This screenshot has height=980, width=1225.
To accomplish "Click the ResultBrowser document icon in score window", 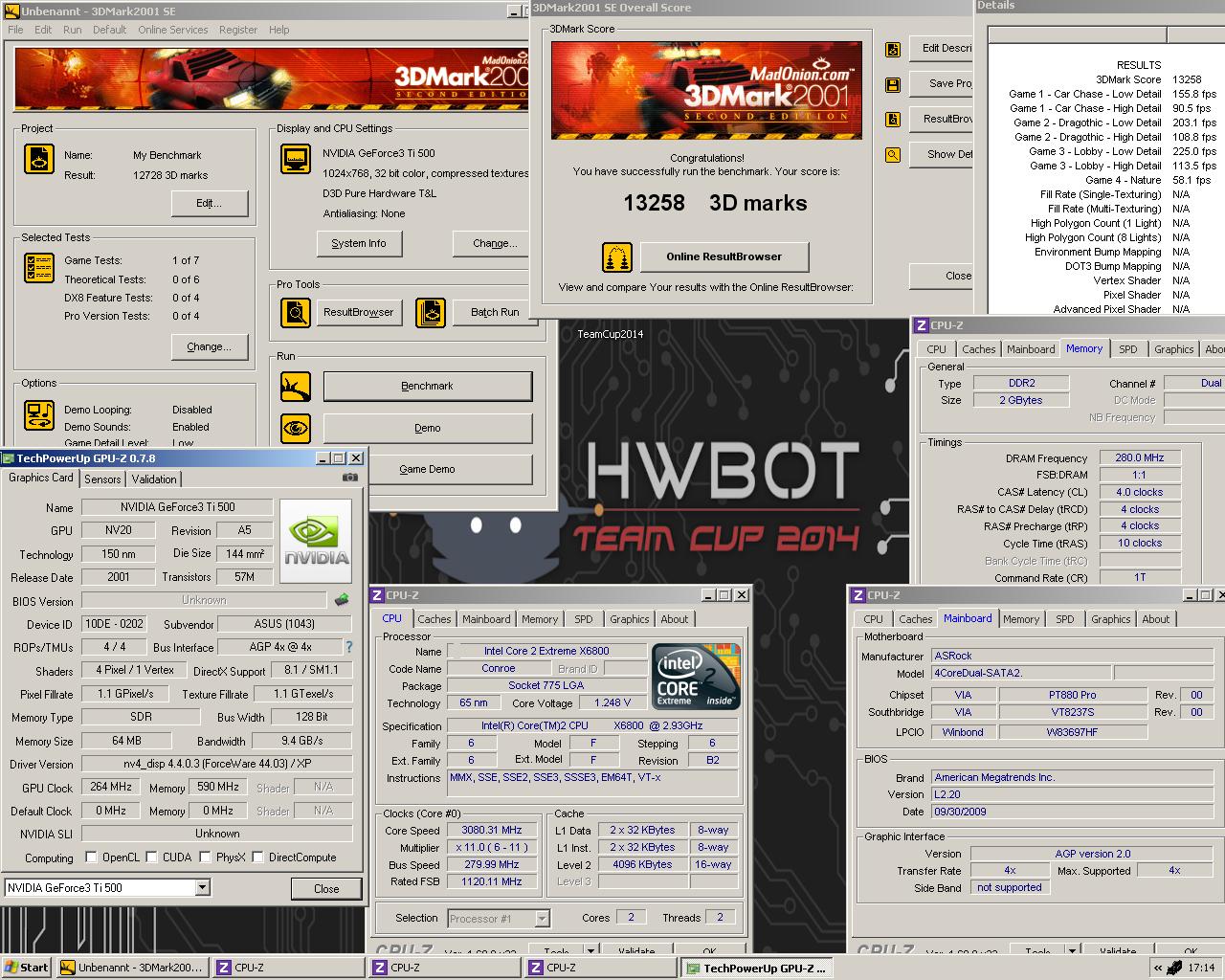I will click(x=893, y=120).
